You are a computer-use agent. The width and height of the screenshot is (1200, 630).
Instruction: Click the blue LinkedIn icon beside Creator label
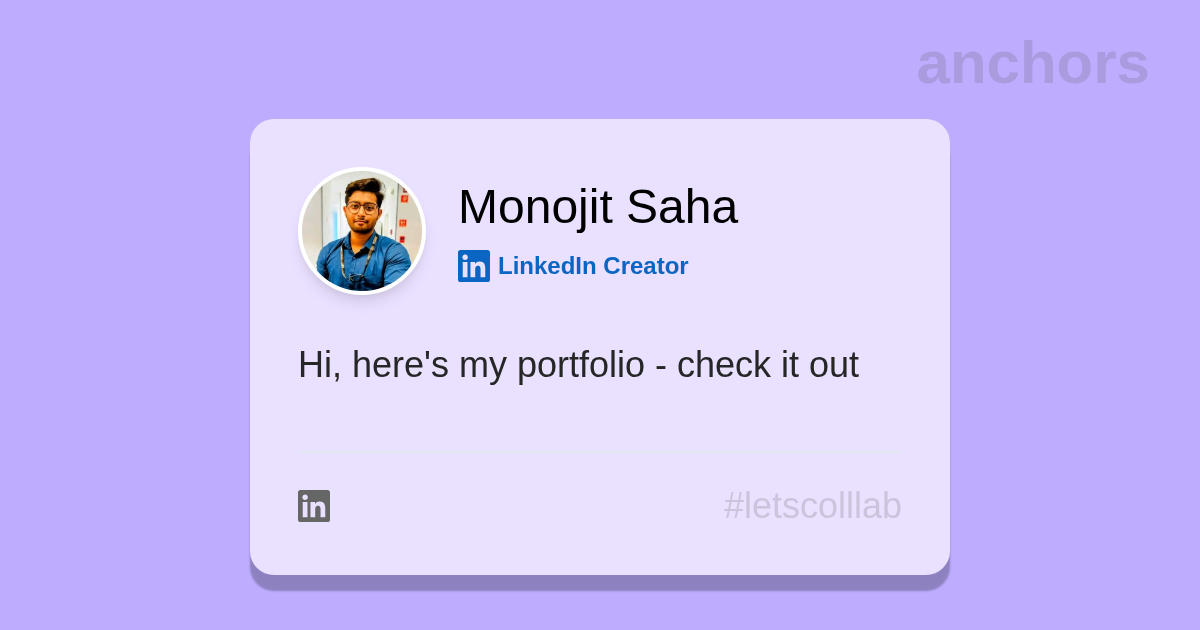[474, 266]
